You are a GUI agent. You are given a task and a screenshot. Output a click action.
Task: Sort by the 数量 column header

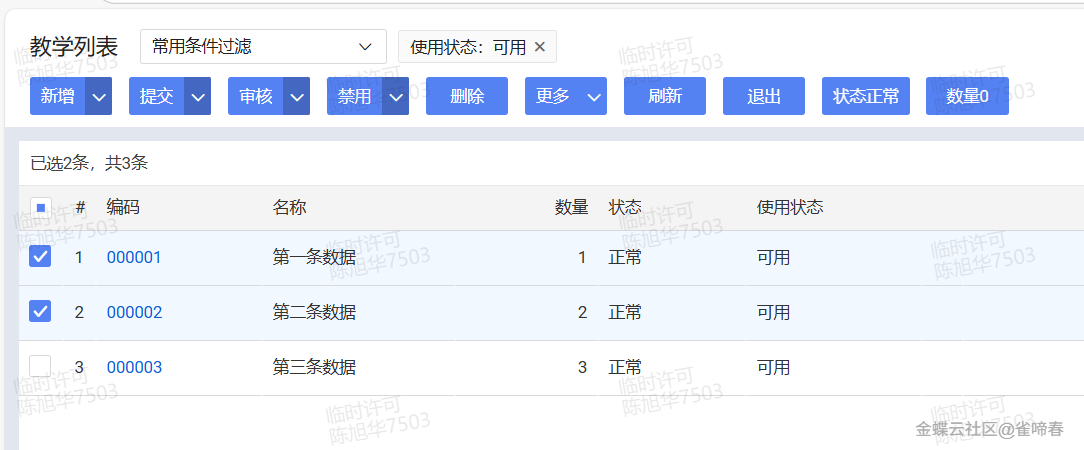click(572, 207)
